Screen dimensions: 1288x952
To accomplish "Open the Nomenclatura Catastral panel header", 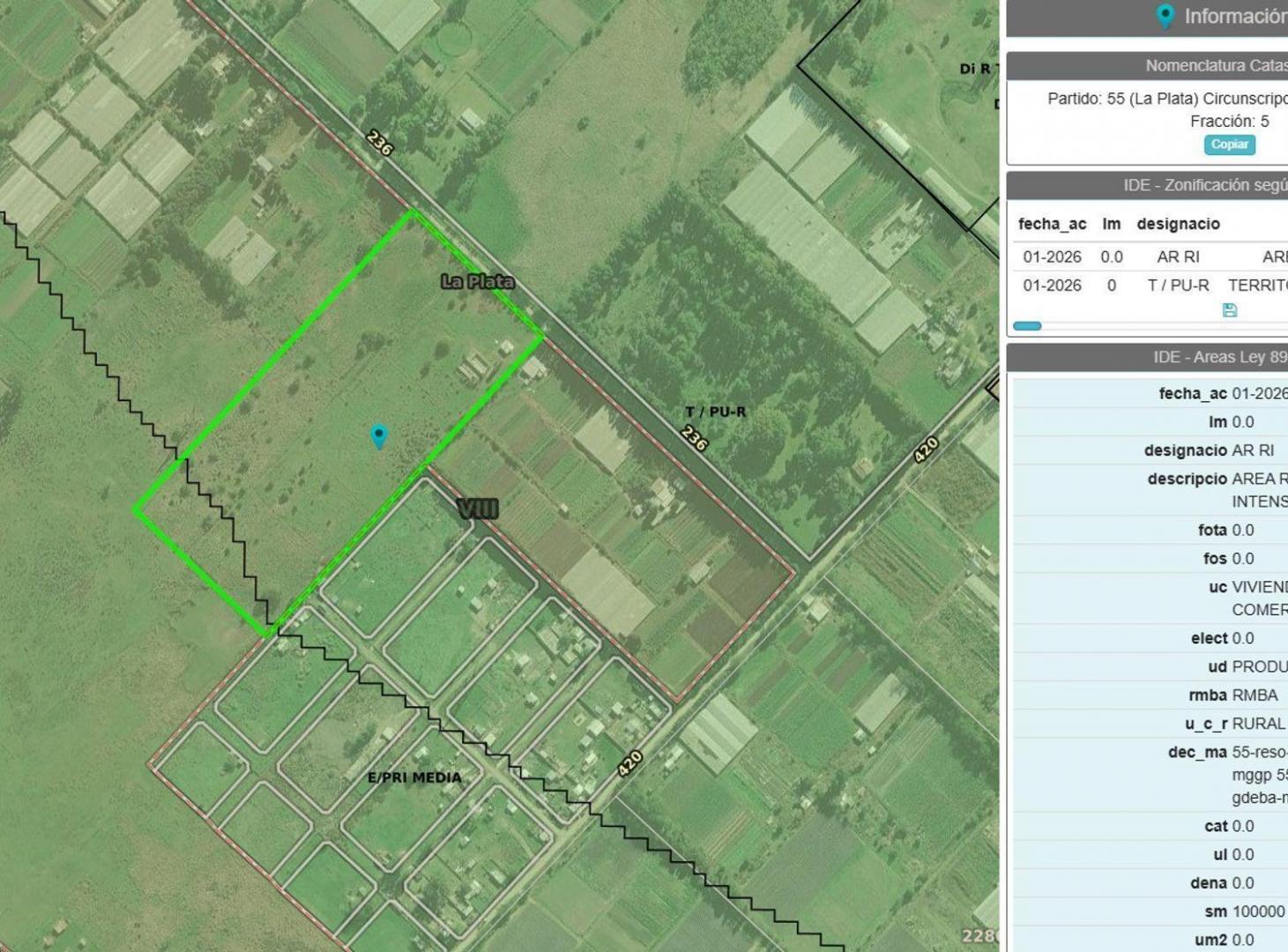I will 1148,66.
